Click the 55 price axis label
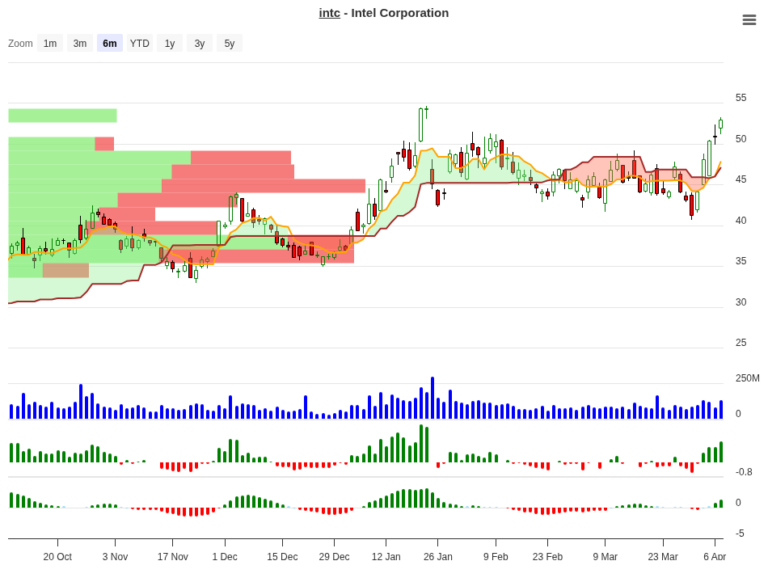Image resolution: width=768 pixels, height=582 pixels. (x=741, y=98)
